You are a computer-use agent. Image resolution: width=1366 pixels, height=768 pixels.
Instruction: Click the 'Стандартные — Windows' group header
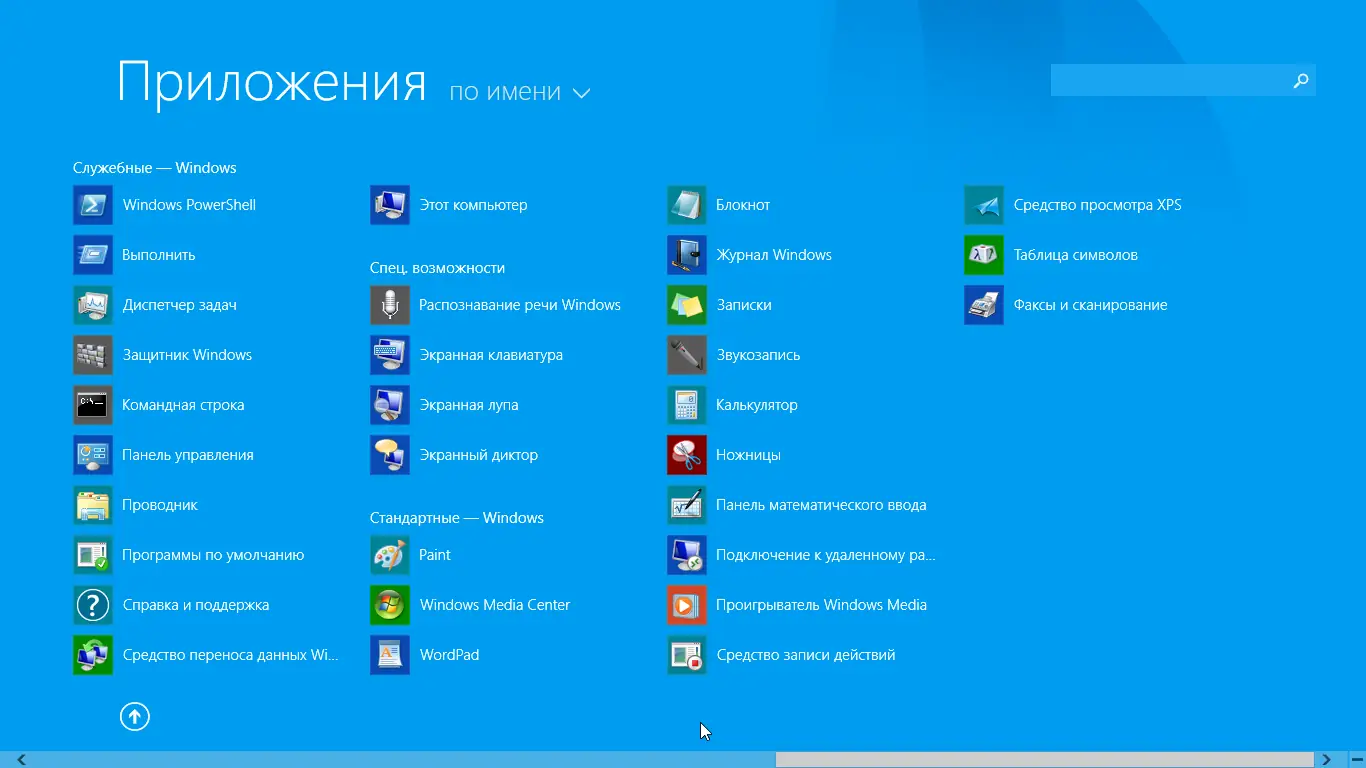[x=457, y=518]
